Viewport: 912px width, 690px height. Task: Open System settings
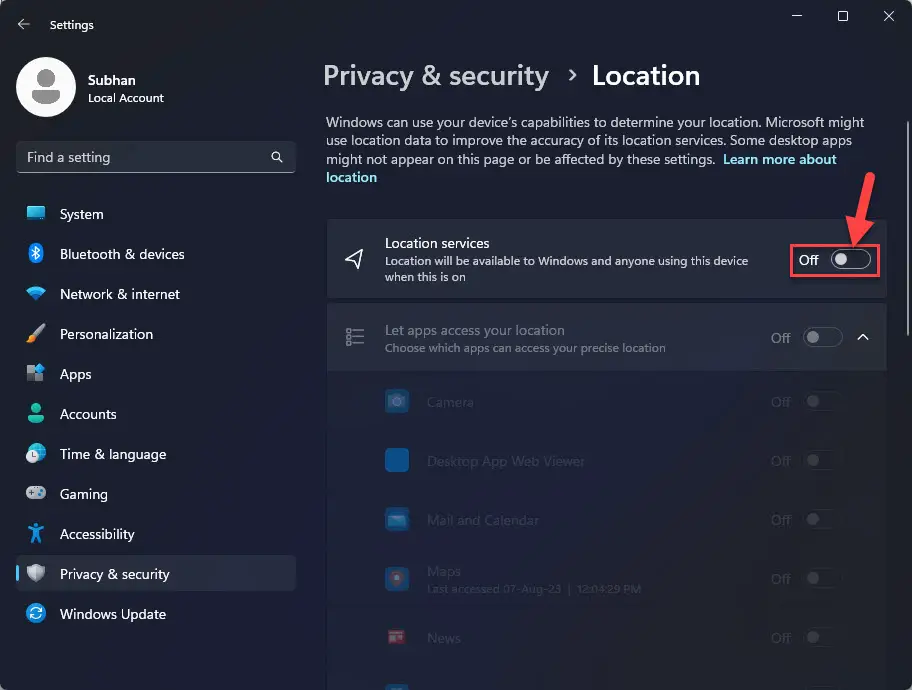point(156,214)
